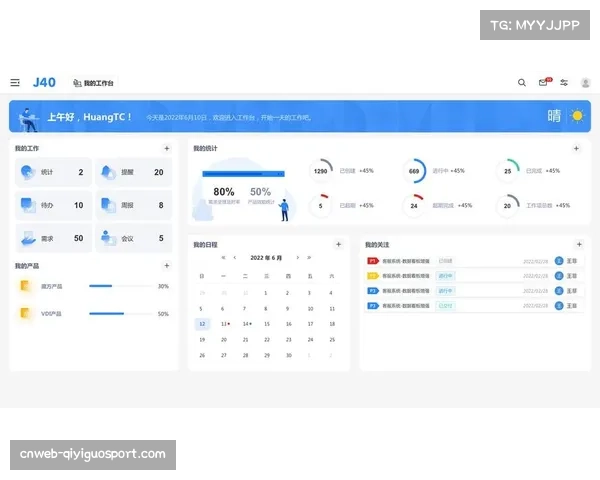Viewport: 600px width, 480px height.
Task: Expand 我的工作 panel with plus icon
Action: pos(167,148)
